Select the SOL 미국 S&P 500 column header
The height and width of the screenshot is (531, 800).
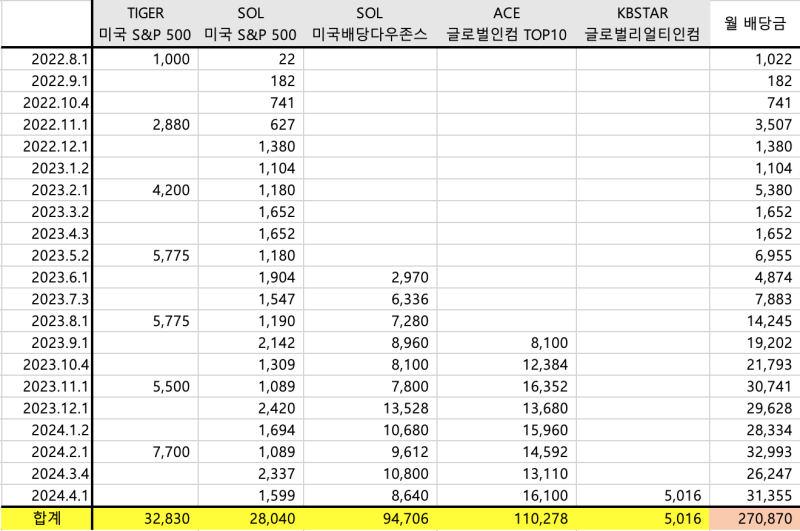(251, 23)
